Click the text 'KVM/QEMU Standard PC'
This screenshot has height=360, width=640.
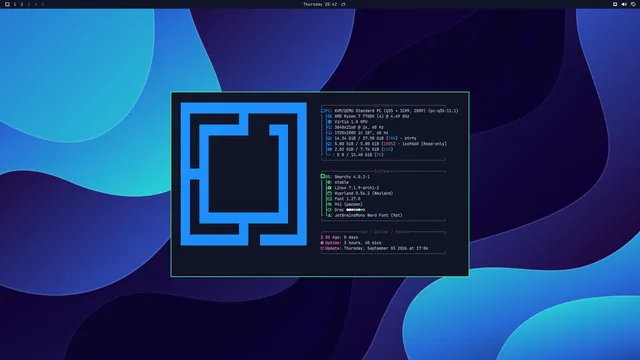[x=358, y=111]
